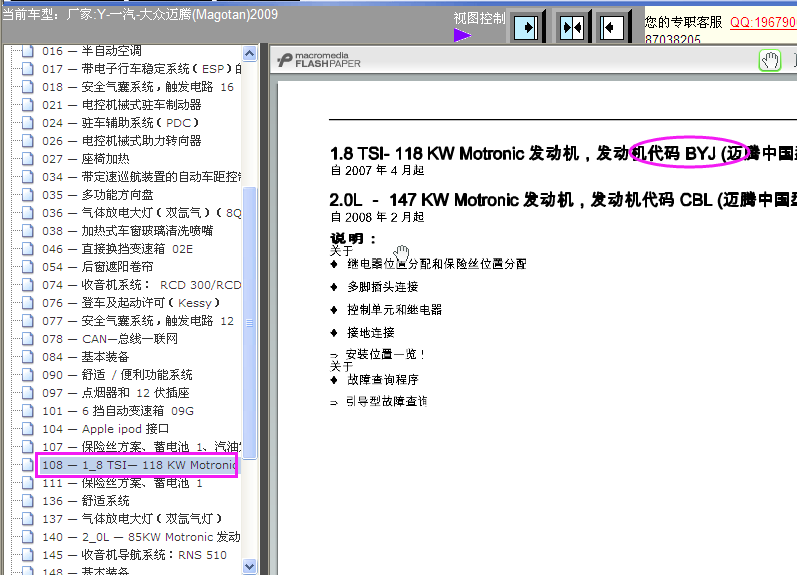Open item 140 2_0L 85KW Motronic
797x575 pixels.
141,537
